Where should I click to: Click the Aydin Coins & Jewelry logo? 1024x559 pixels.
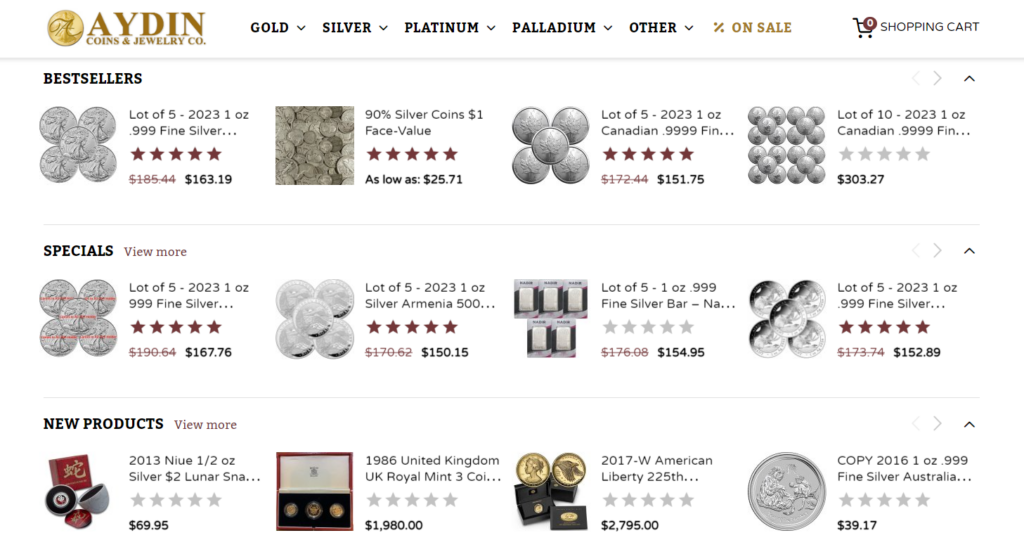tap(127, 28)
